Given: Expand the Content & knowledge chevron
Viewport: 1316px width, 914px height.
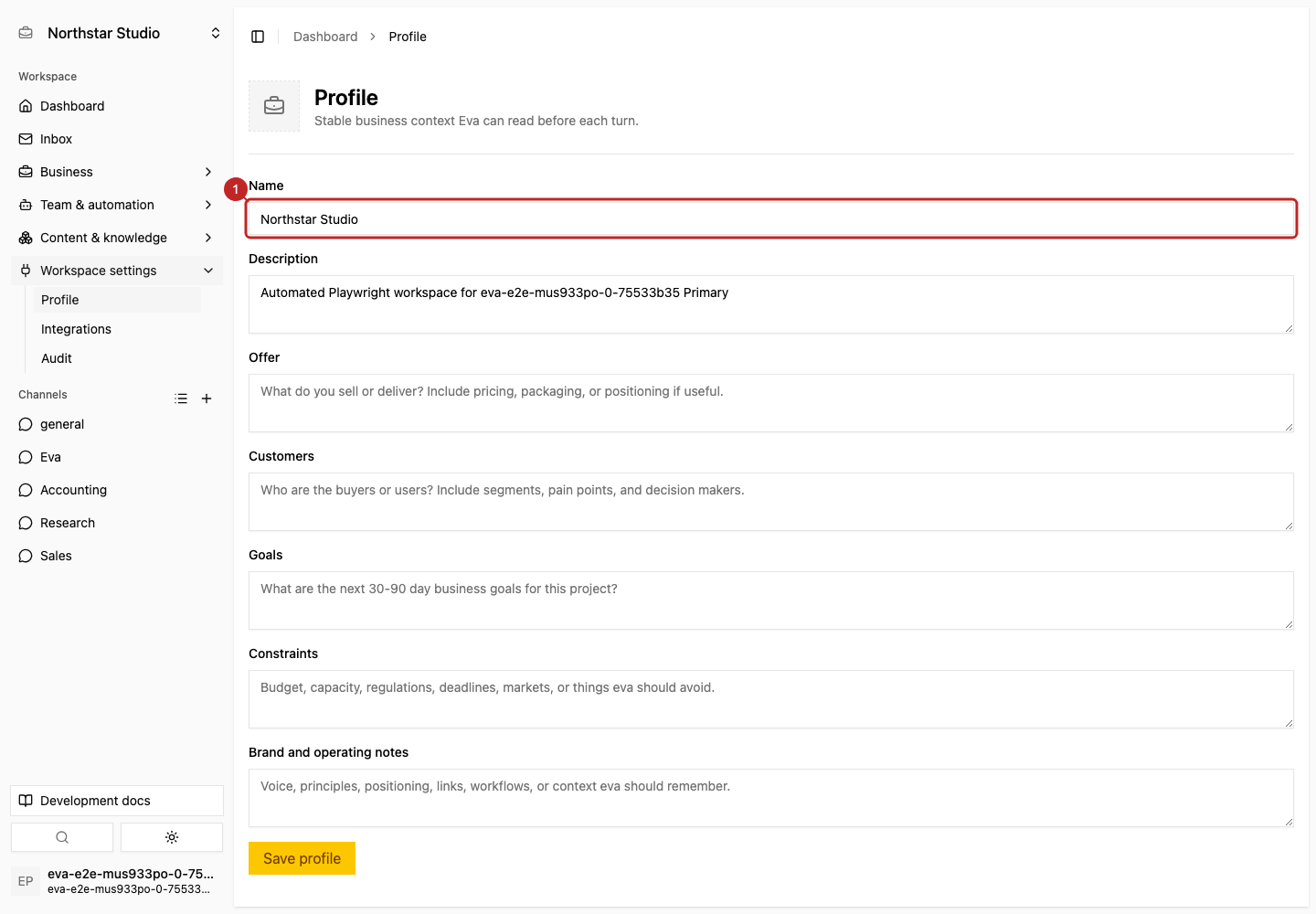Looking at the screenshot, I should point(208,238).
